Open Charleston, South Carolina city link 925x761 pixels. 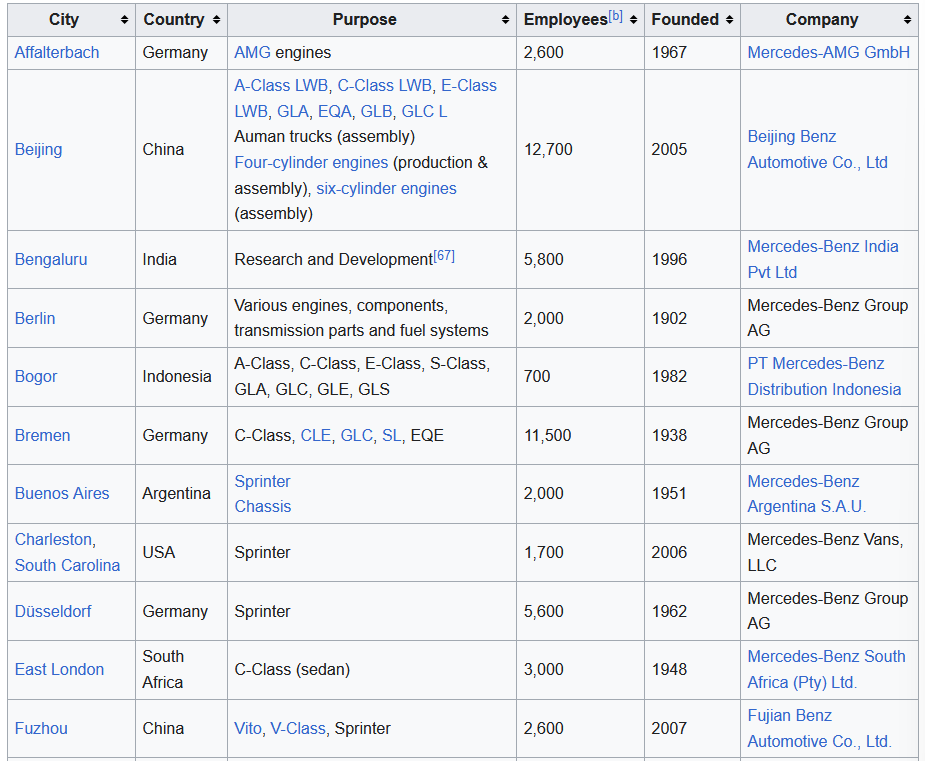pyautogui.click(x=67, y=552)
